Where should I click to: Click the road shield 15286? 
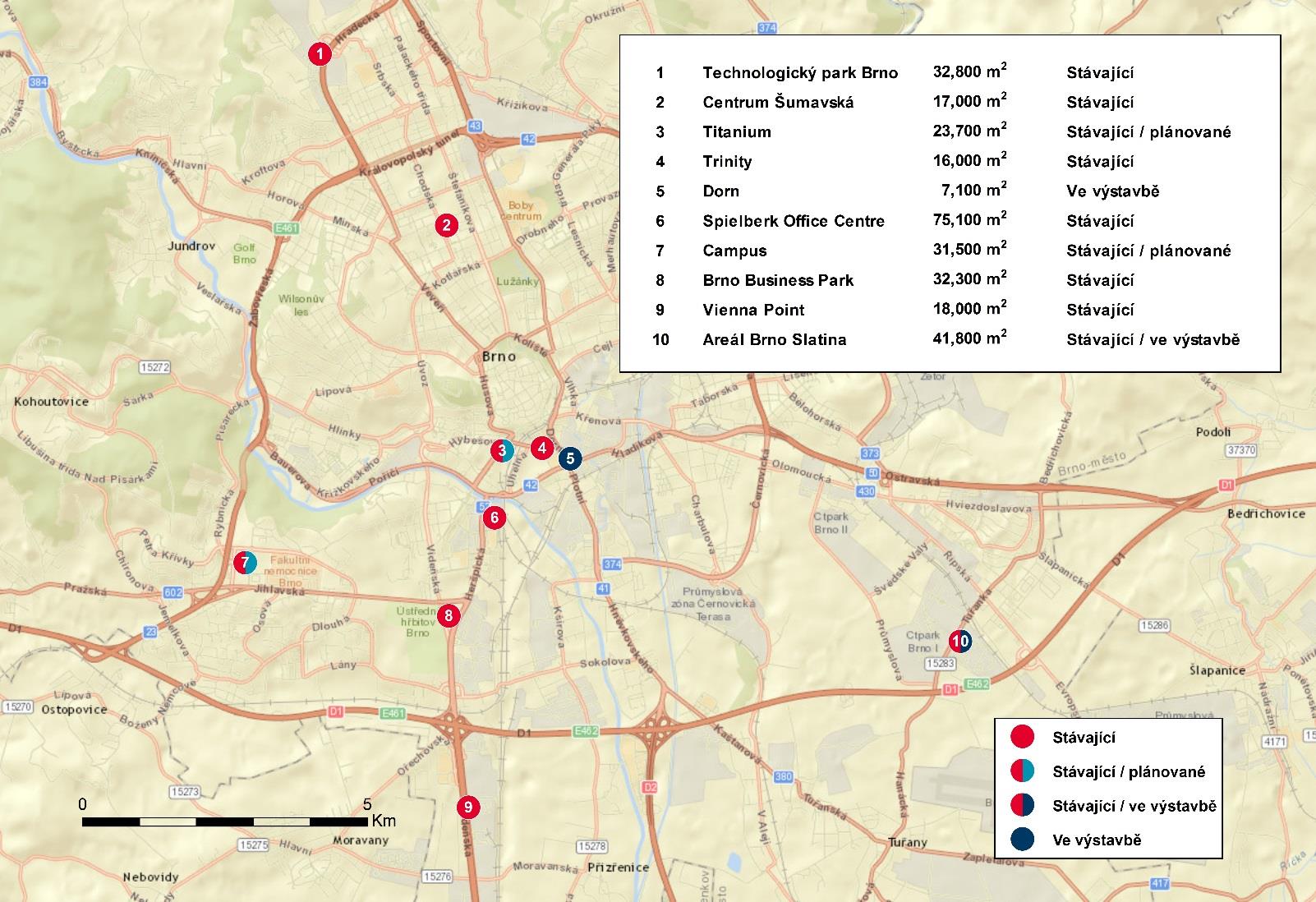coord(1154,625)
